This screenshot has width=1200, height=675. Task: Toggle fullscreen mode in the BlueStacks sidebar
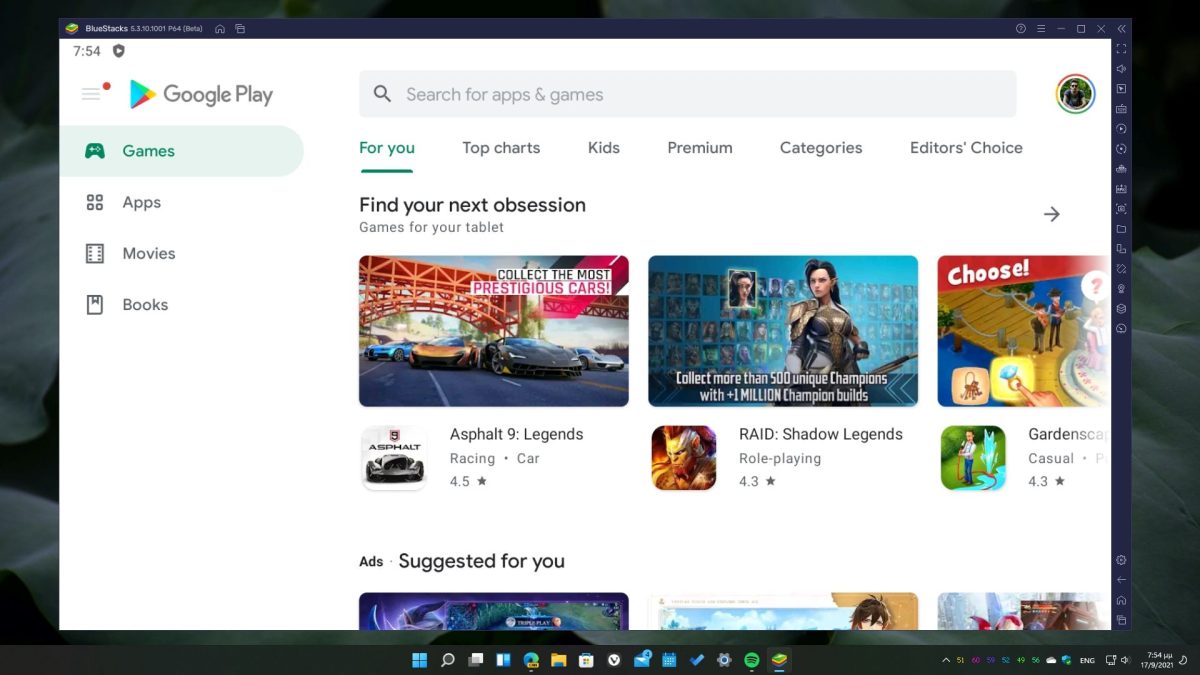point(1121,50)
